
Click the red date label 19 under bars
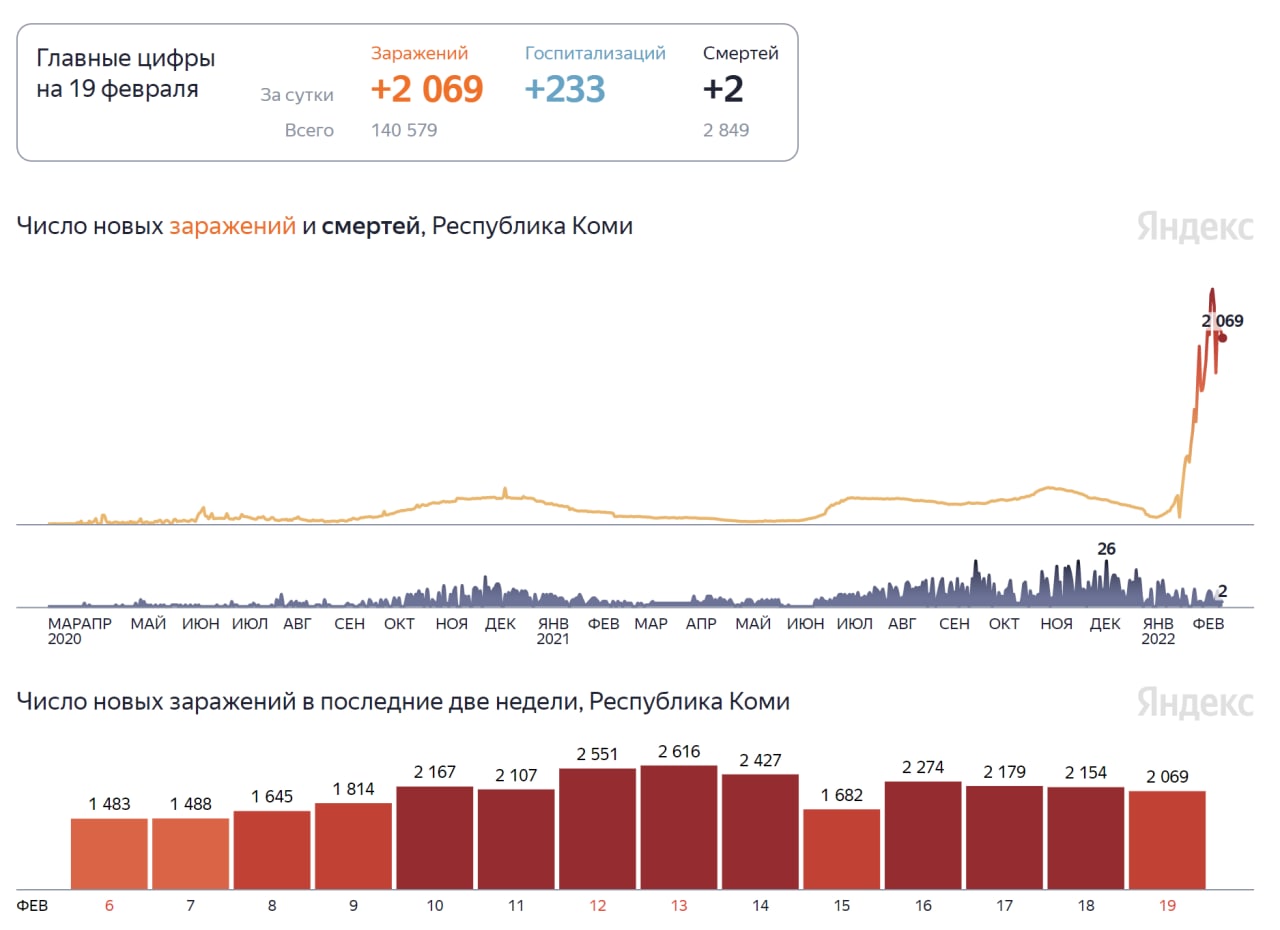pos(1167,905)
